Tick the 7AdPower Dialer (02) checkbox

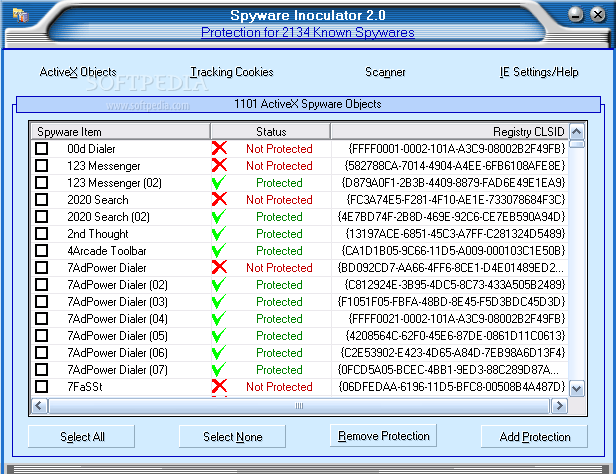[42, 284]
